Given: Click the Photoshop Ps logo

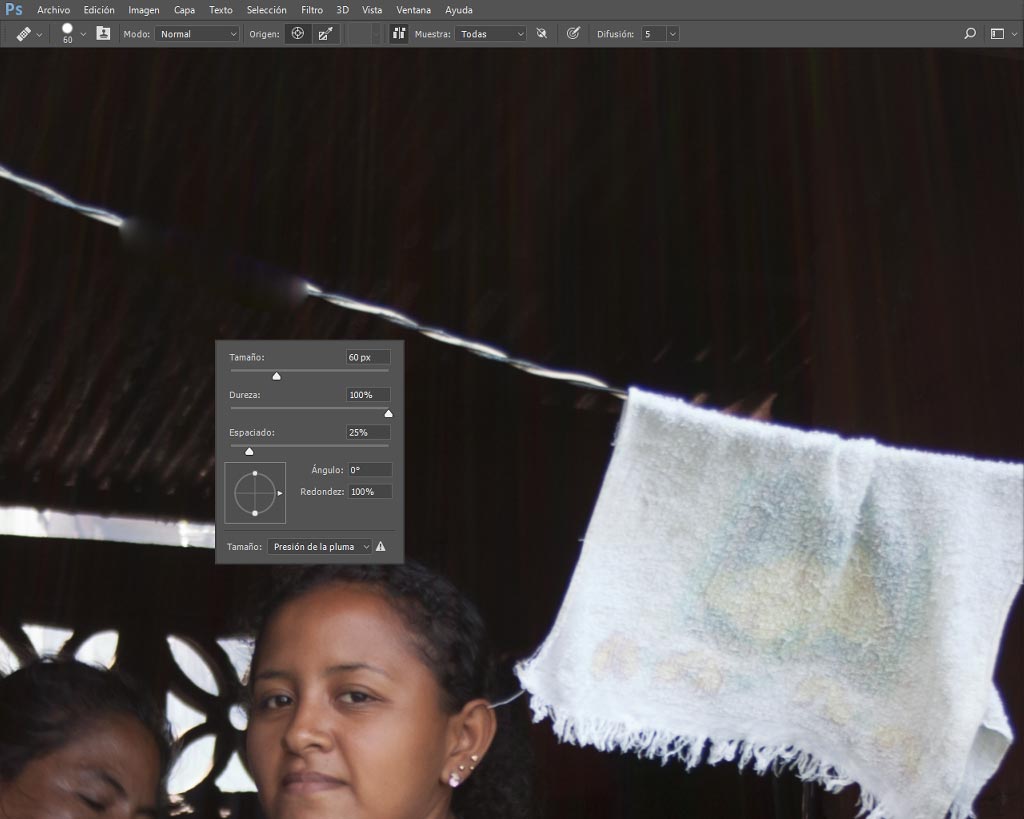Looking at the screenshot, I should pos(13,10).
